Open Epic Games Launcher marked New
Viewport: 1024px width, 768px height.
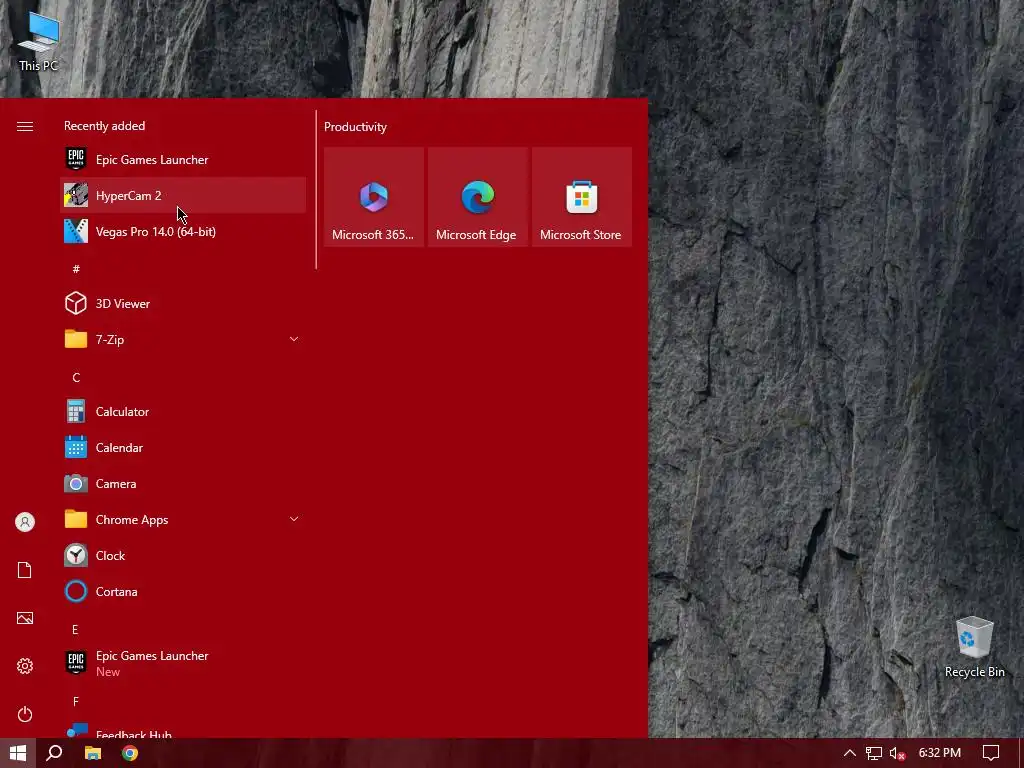(x=183, y=663)
